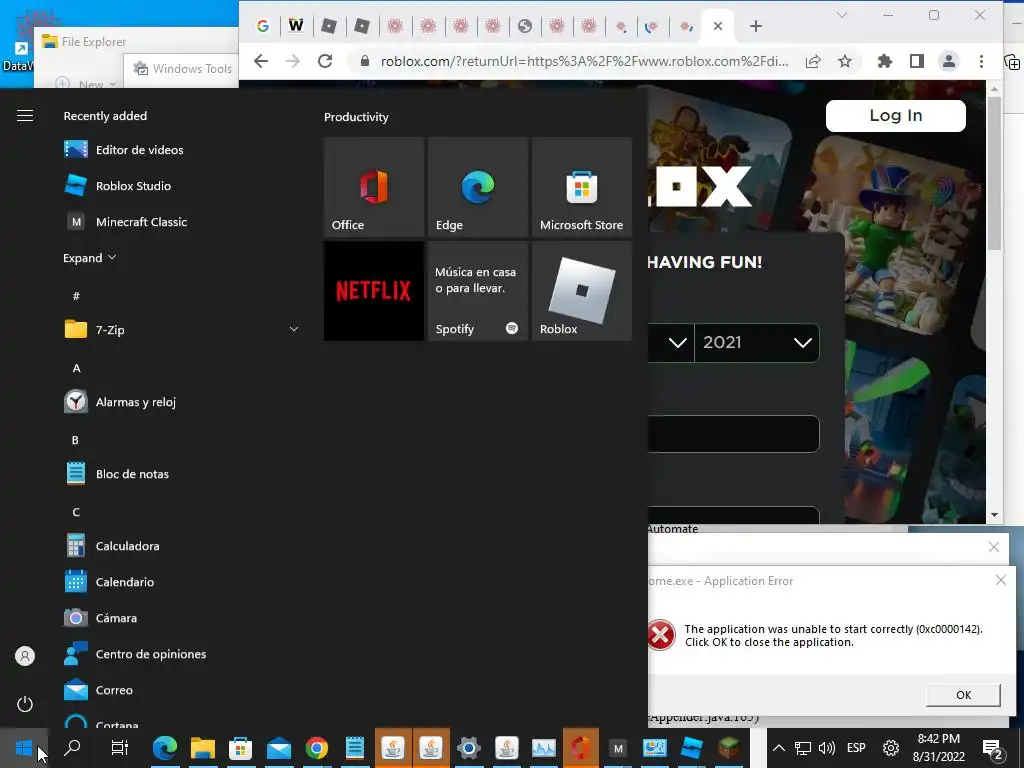The height and width of the screenshot is (768, 1024).
Task: Open the Mail icon on the taskbar
Action: point(279,748)
